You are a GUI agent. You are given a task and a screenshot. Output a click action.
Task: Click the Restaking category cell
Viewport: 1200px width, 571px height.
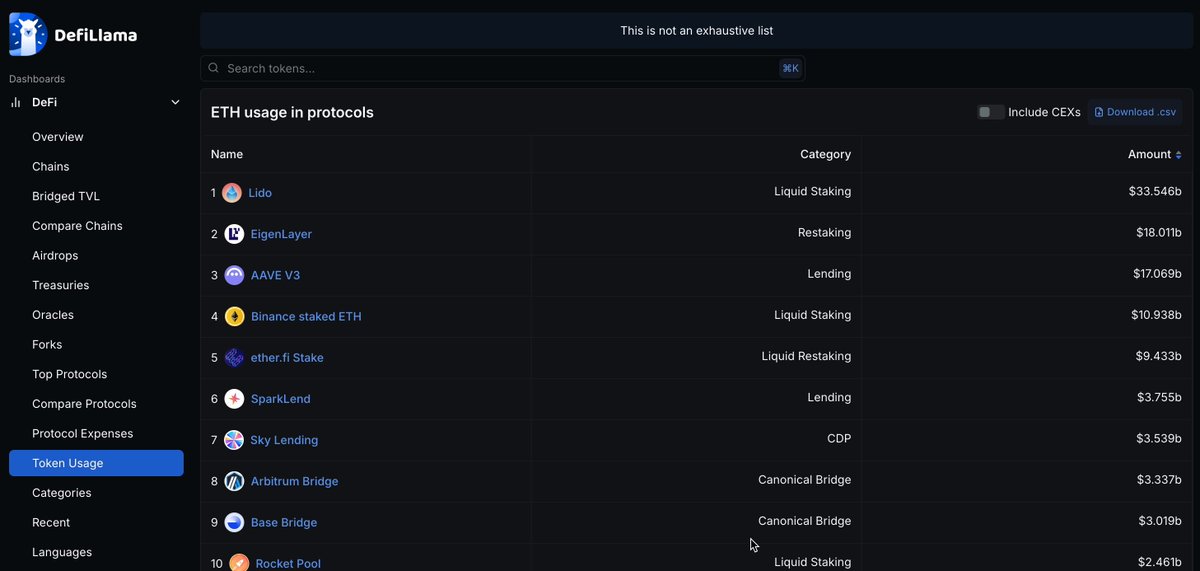(823, 233)
